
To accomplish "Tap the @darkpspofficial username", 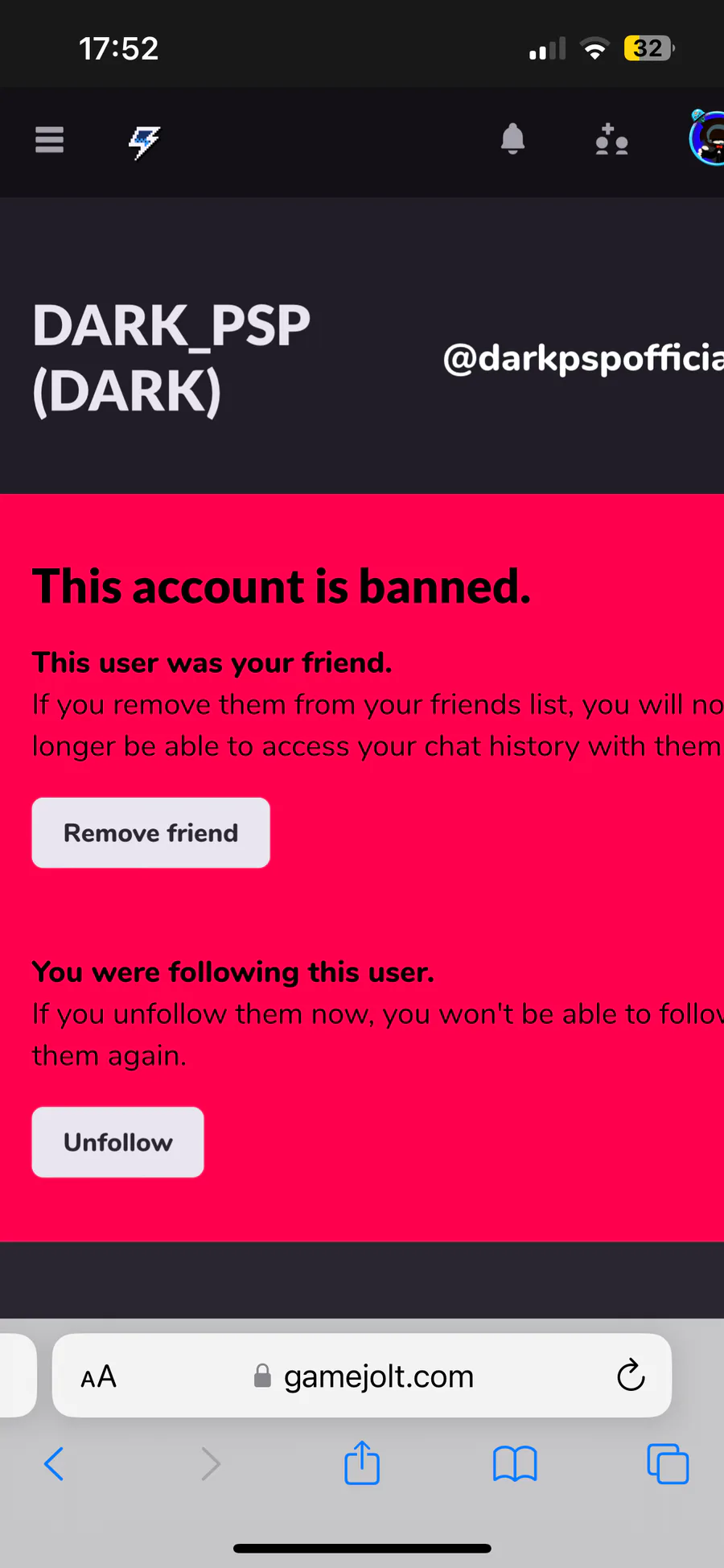I will click(583, 358).
